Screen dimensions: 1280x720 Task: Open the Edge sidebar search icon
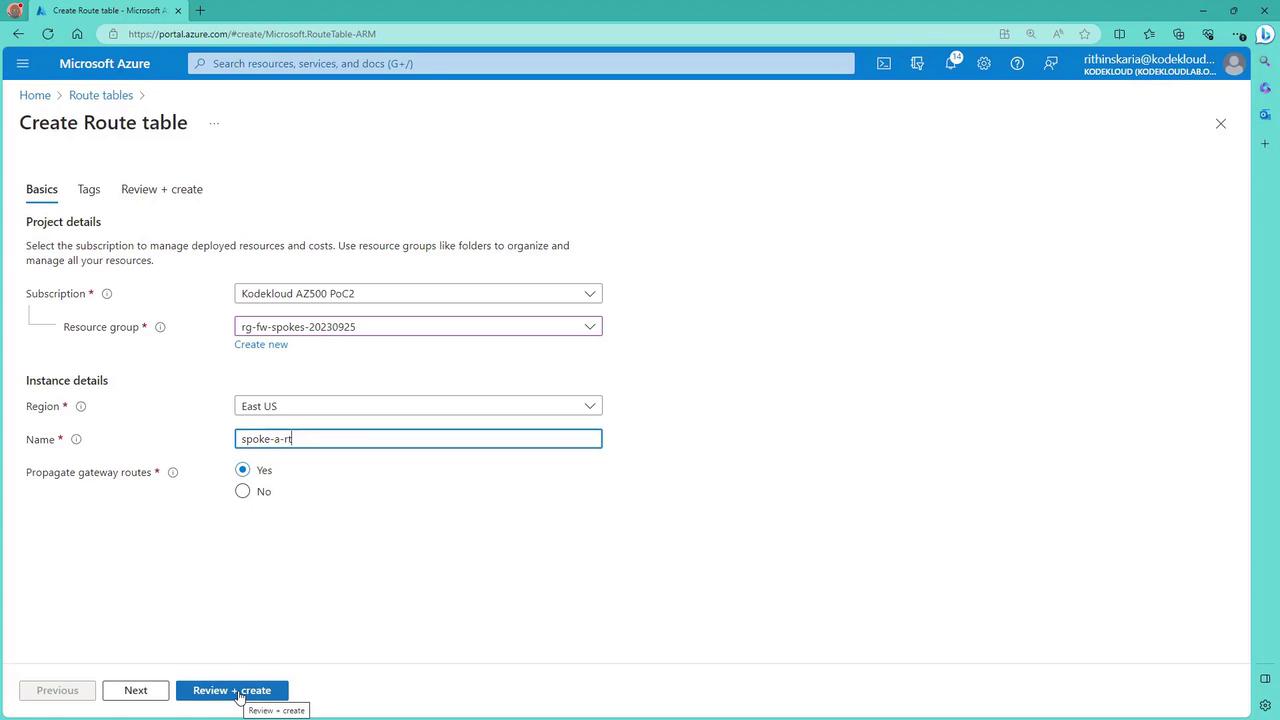tap(1265, 62)
